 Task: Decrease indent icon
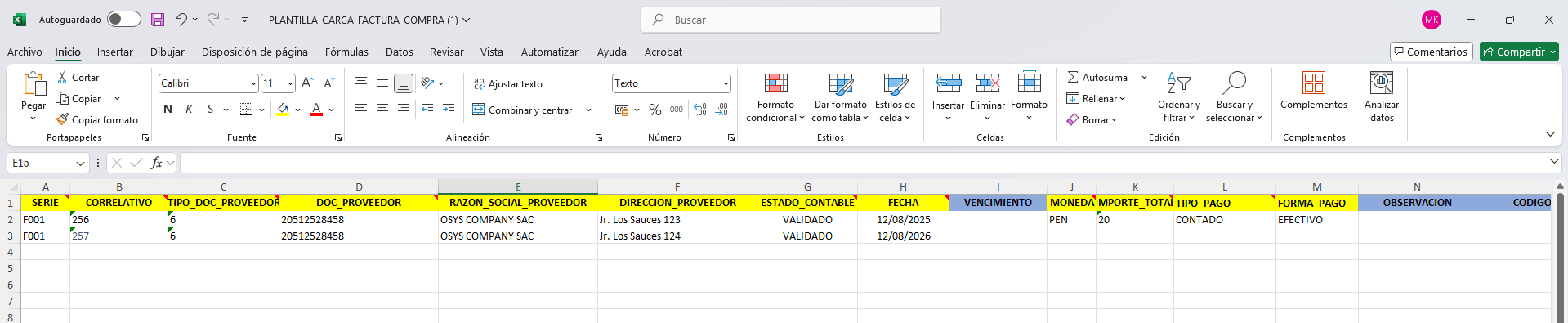point(427,109)
